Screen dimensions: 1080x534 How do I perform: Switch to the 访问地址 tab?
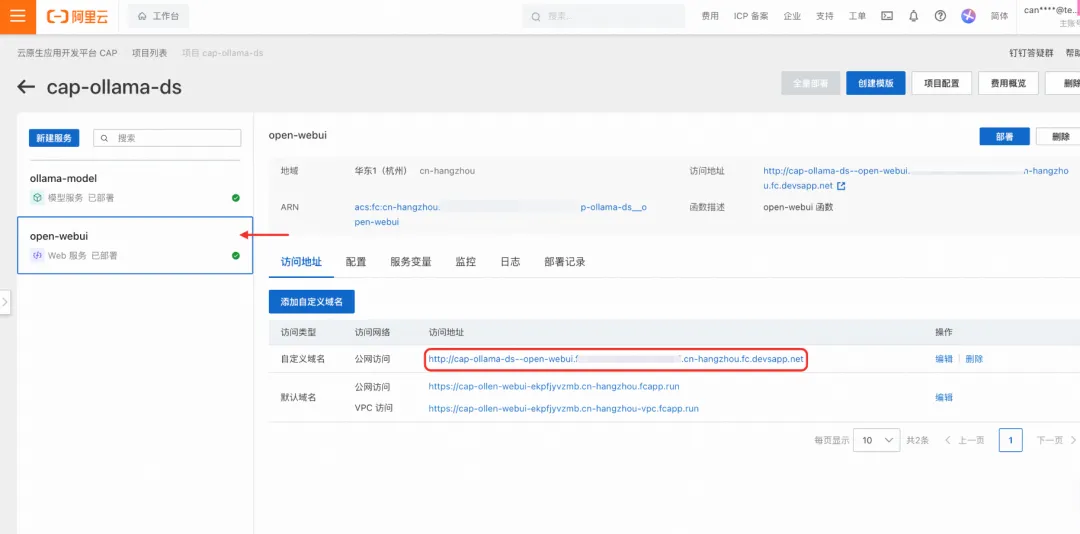301,262
